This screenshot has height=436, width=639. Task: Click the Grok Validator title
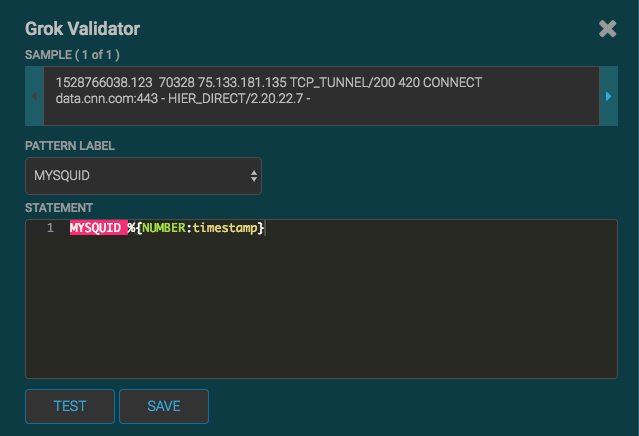tap(82, 29)
